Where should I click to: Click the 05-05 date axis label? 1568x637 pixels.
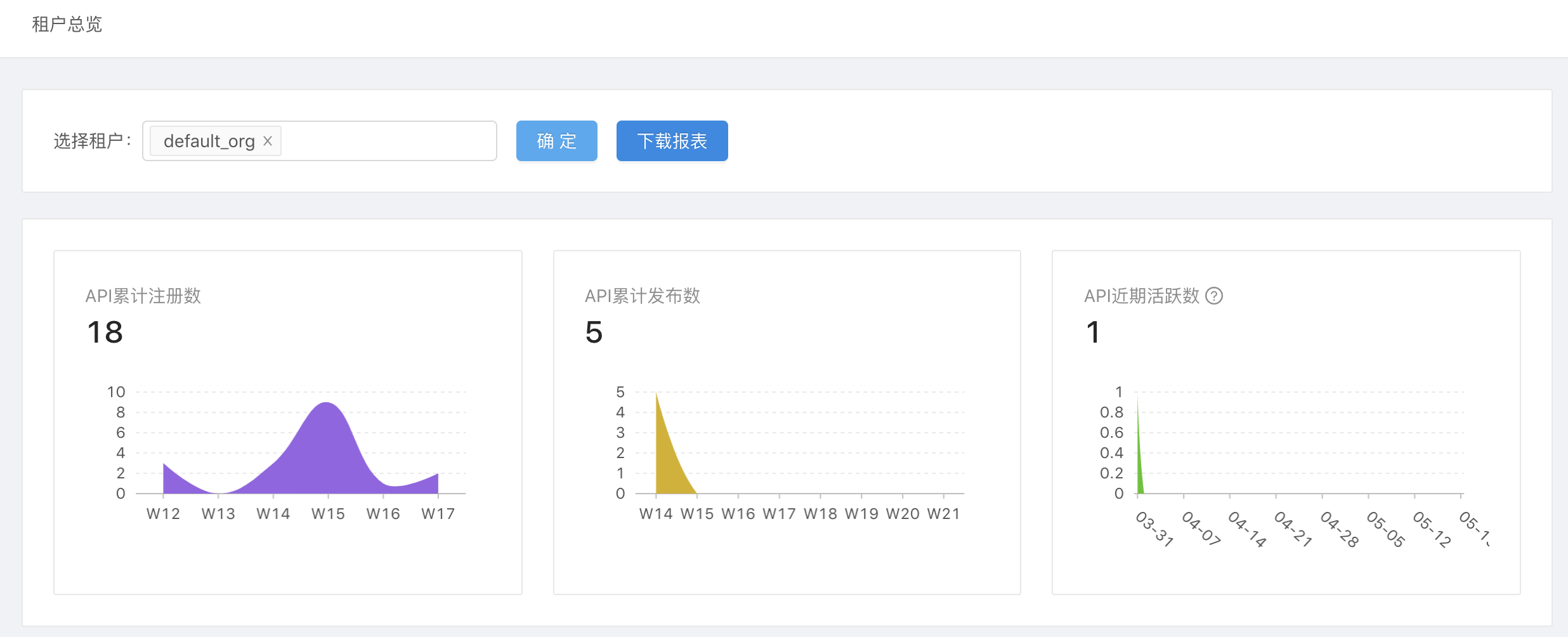coord(1385,529)
